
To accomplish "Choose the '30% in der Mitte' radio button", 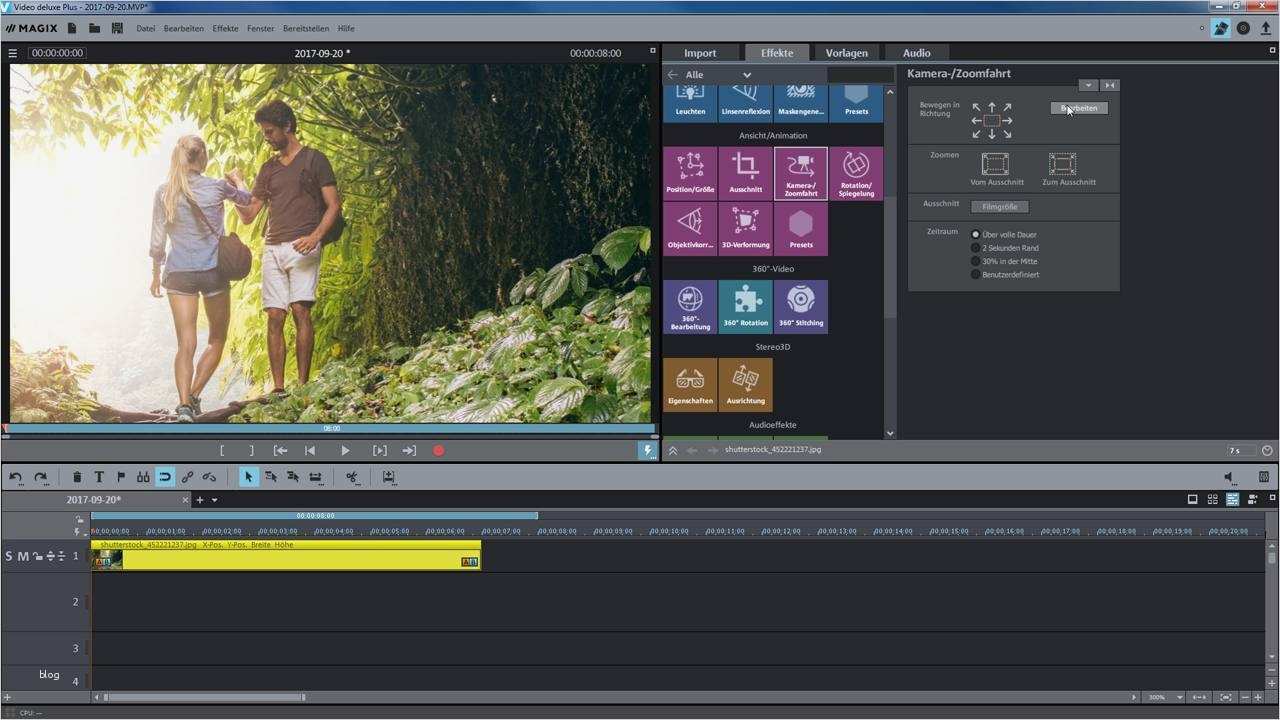I will point(976,261).
